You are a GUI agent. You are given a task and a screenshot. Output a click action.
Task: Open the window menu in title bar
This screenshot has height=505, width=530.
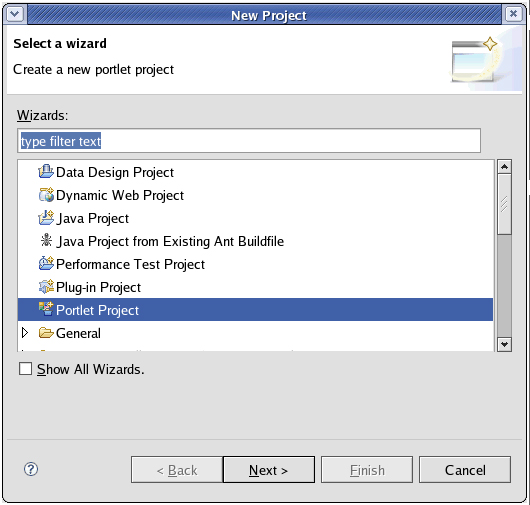(15, 14)
